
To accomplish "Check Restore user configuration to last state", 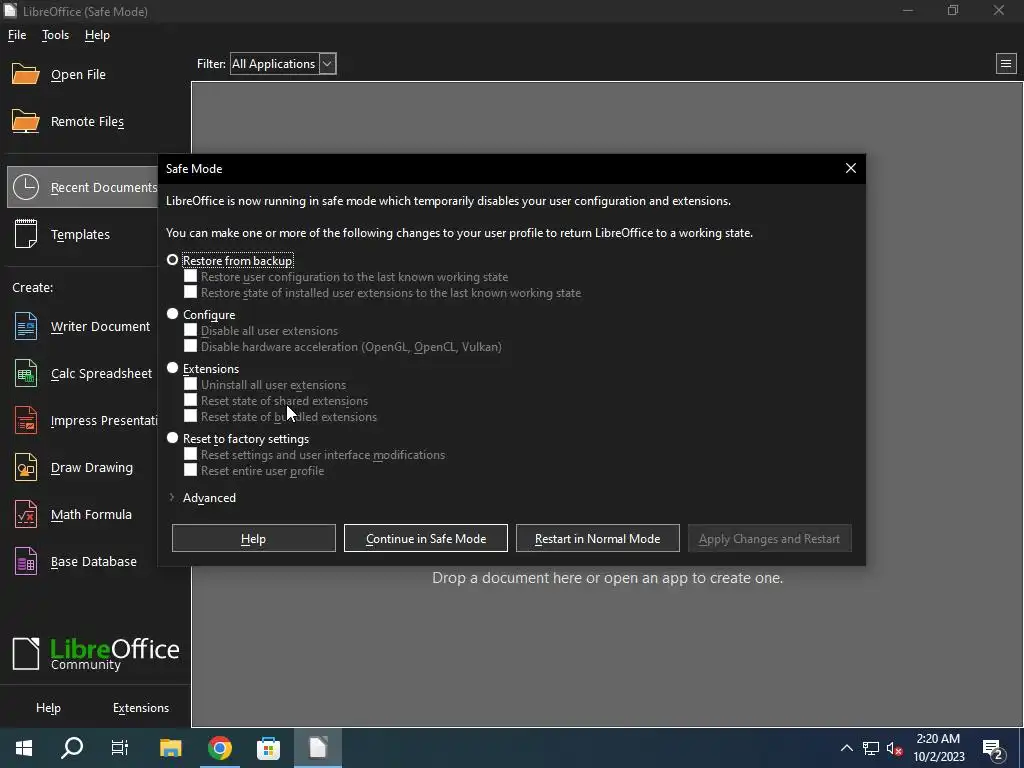I will (x=190, y=276).
